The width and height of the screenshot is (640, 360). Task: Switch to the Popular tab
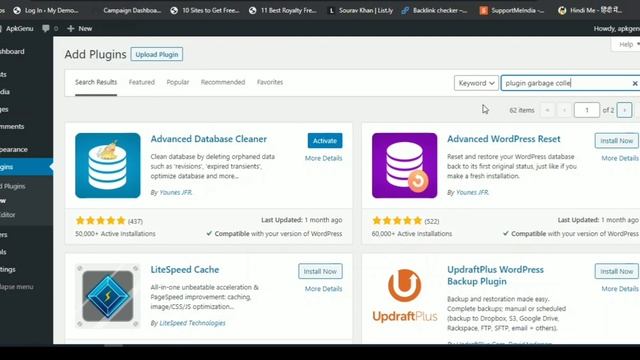[178, 82]
